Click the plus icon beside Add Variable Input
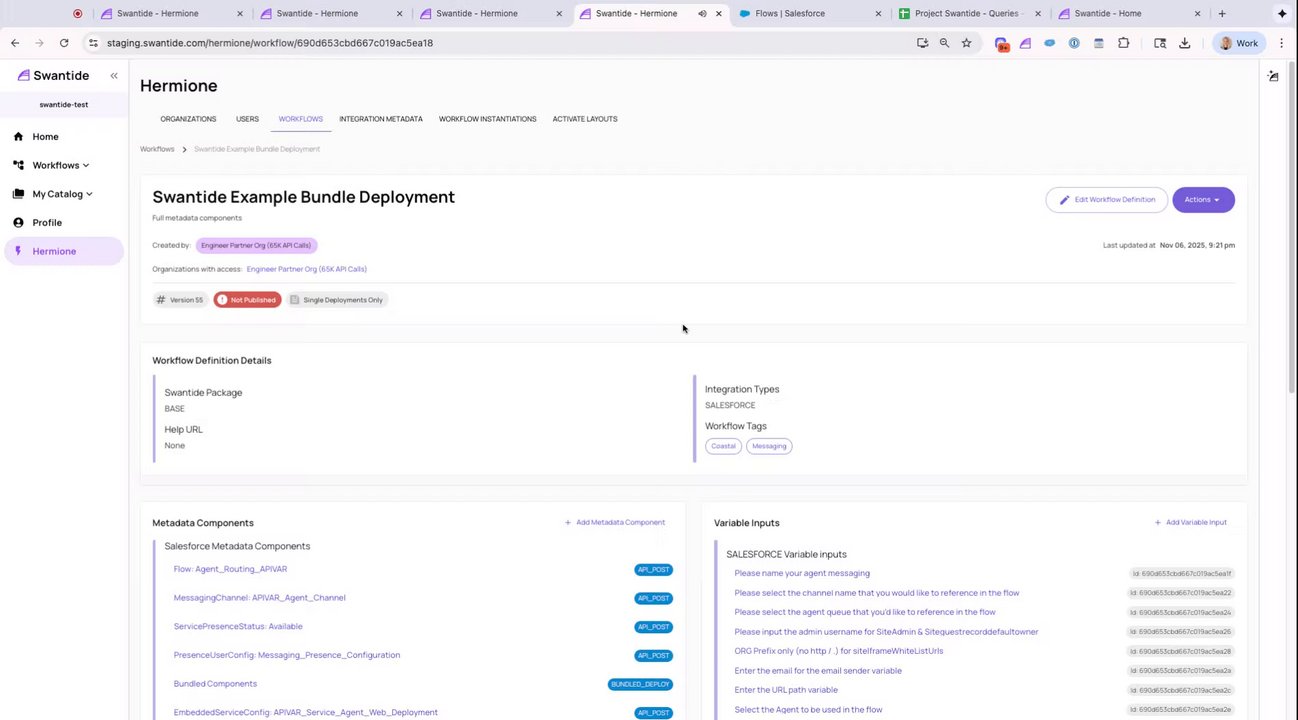 click(x=1158, y=523)
